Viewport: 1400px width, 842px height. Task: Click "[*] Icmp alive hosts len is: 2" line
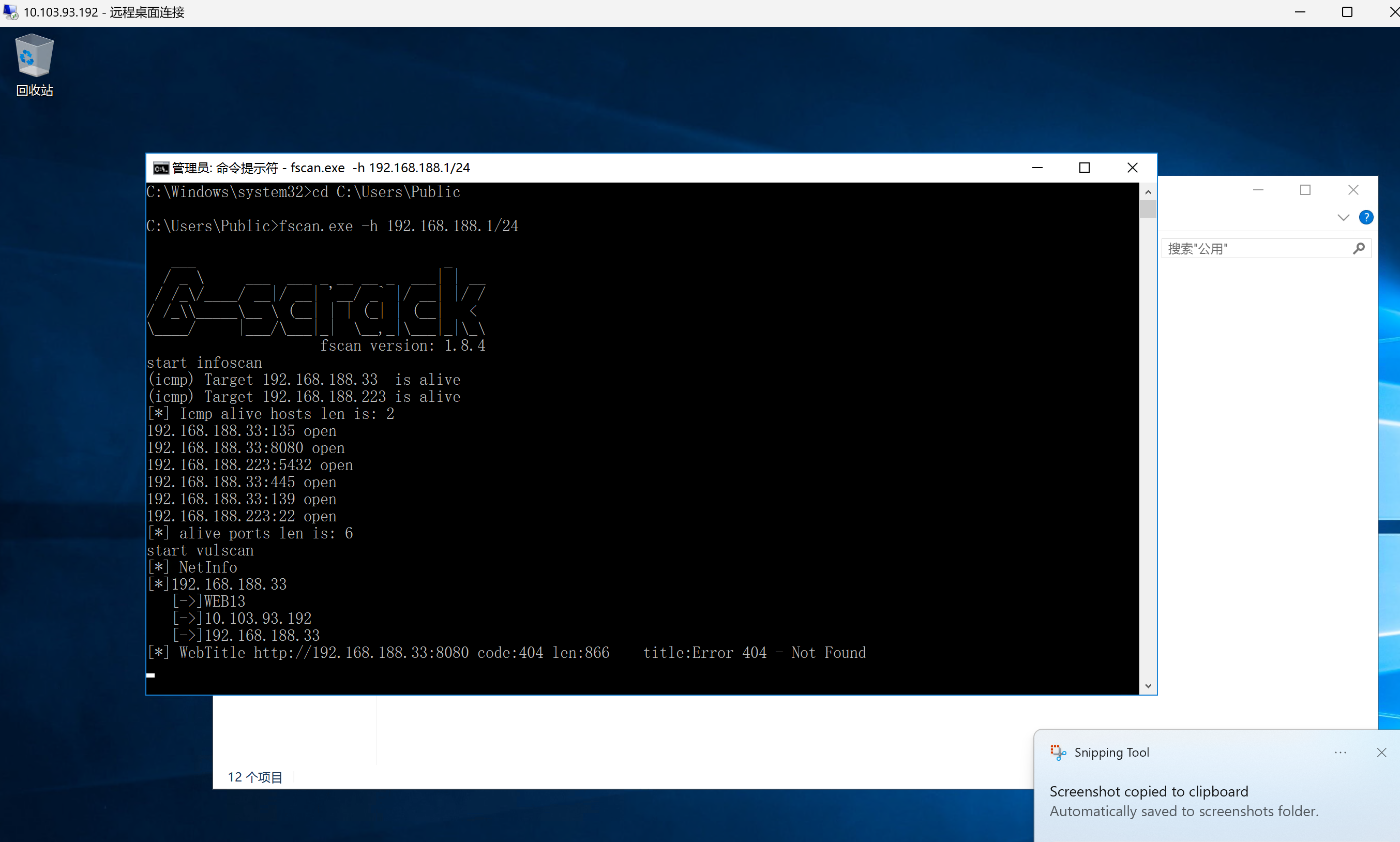click(270, 414)
